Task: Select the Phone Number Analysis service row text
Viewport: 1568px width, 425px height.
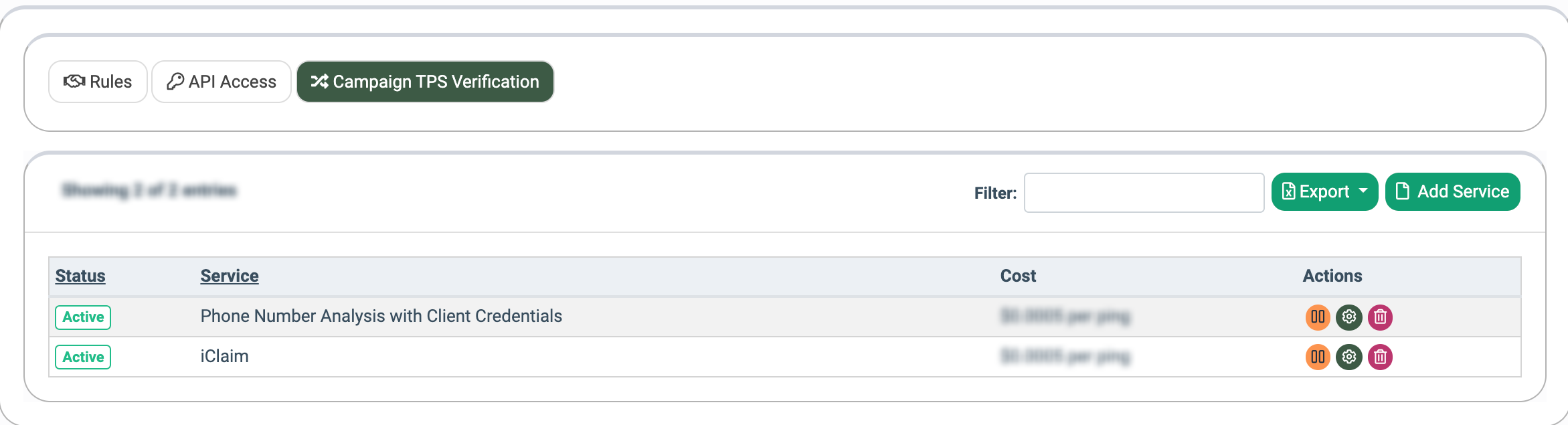Action: pyautogui.click(x=381, y=316)
